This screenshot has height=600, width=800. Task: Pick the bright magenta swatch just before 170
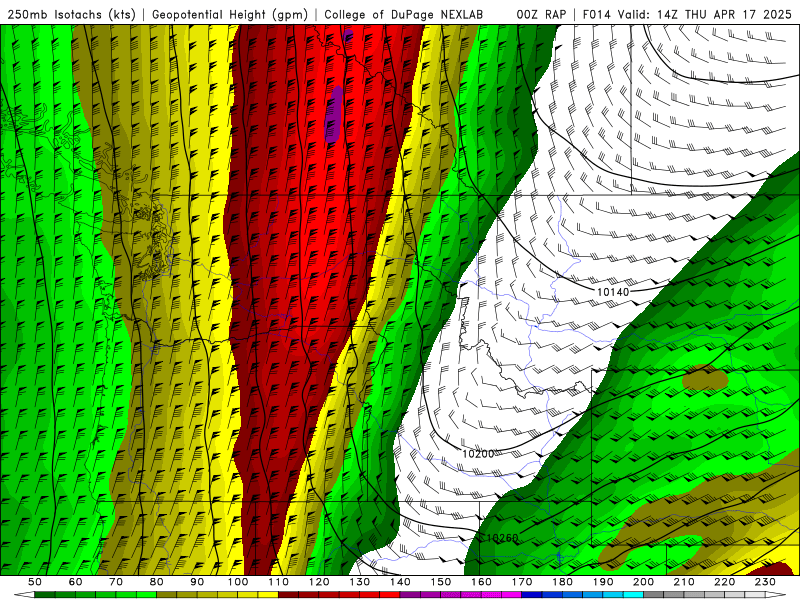coord(512,595)
